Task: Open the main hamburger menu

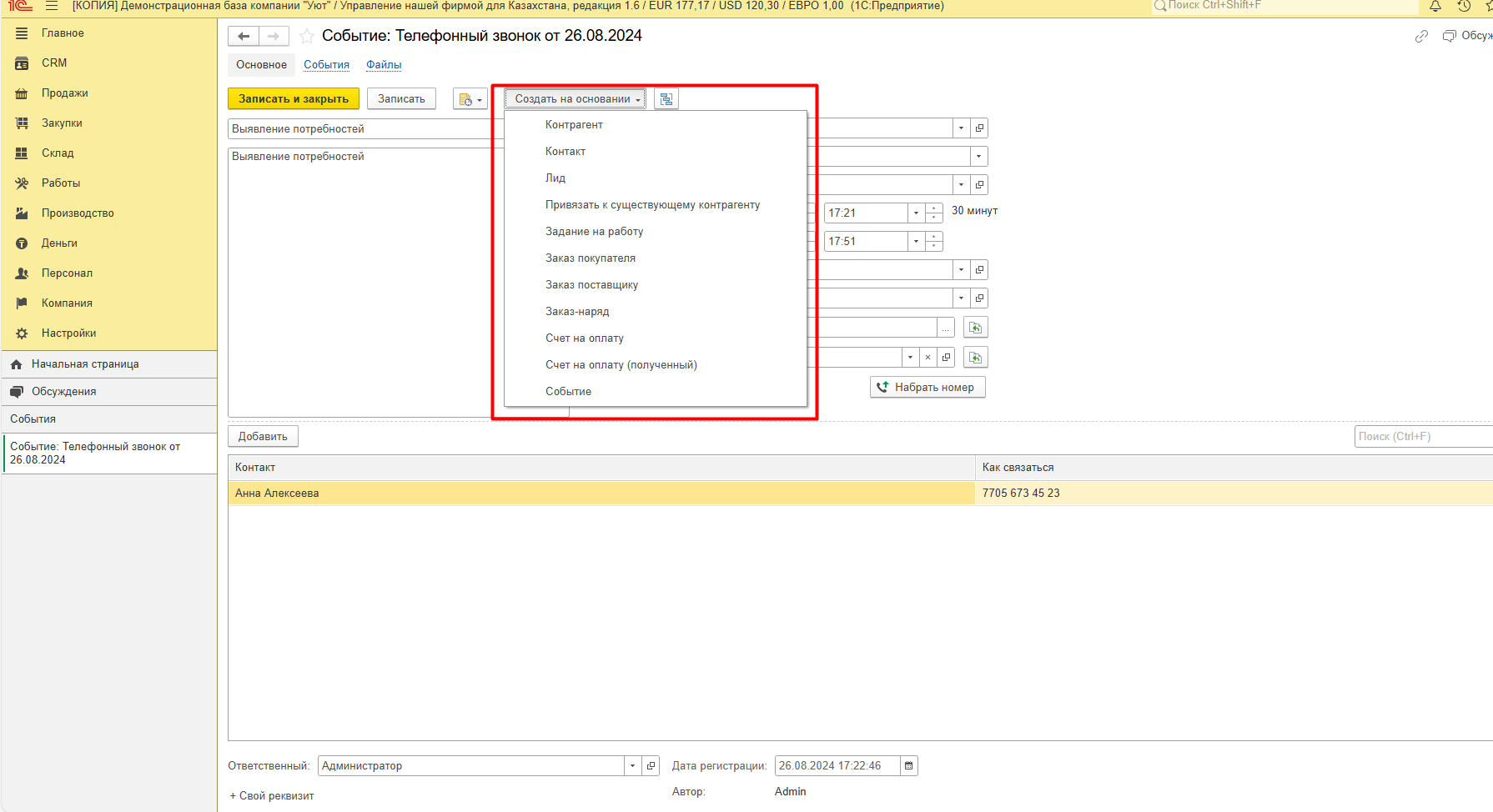Action: tap(52, 6)
